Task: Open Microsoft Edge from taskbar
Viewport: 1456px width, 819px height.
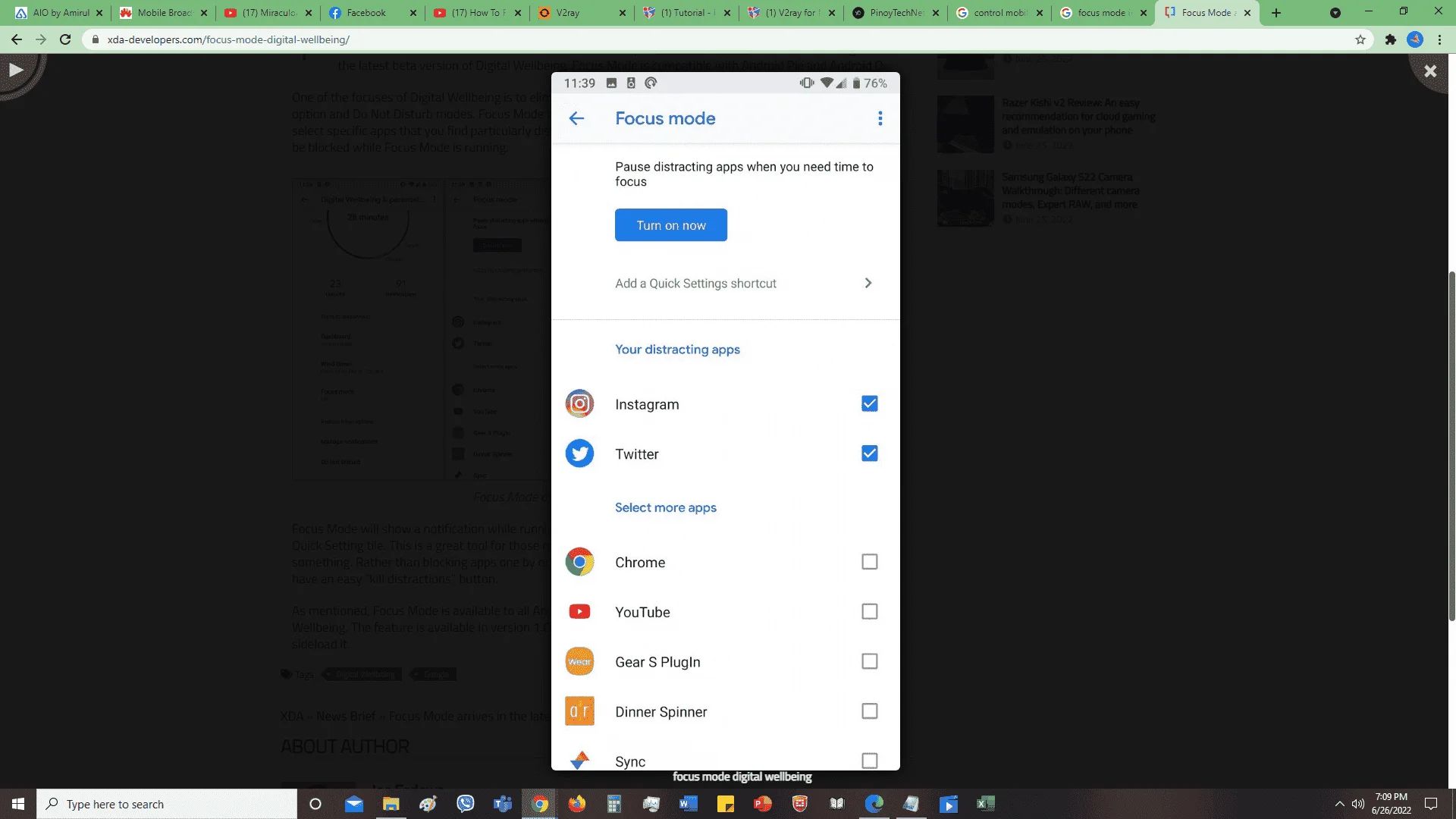Action: tap(874, 804)
